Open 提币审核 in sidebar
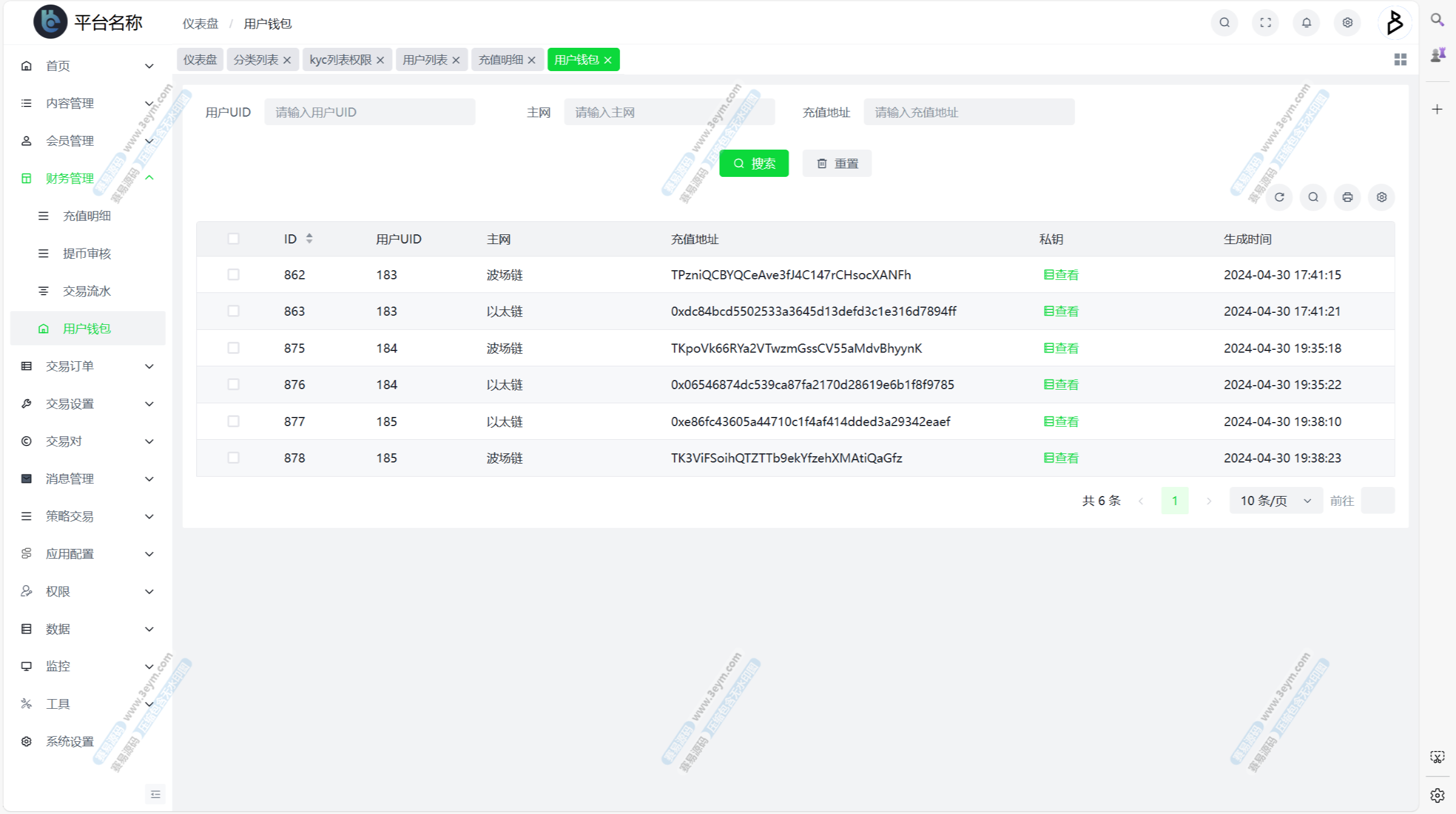This screenshot has height=814, width=1456. [x=86, y=254]
